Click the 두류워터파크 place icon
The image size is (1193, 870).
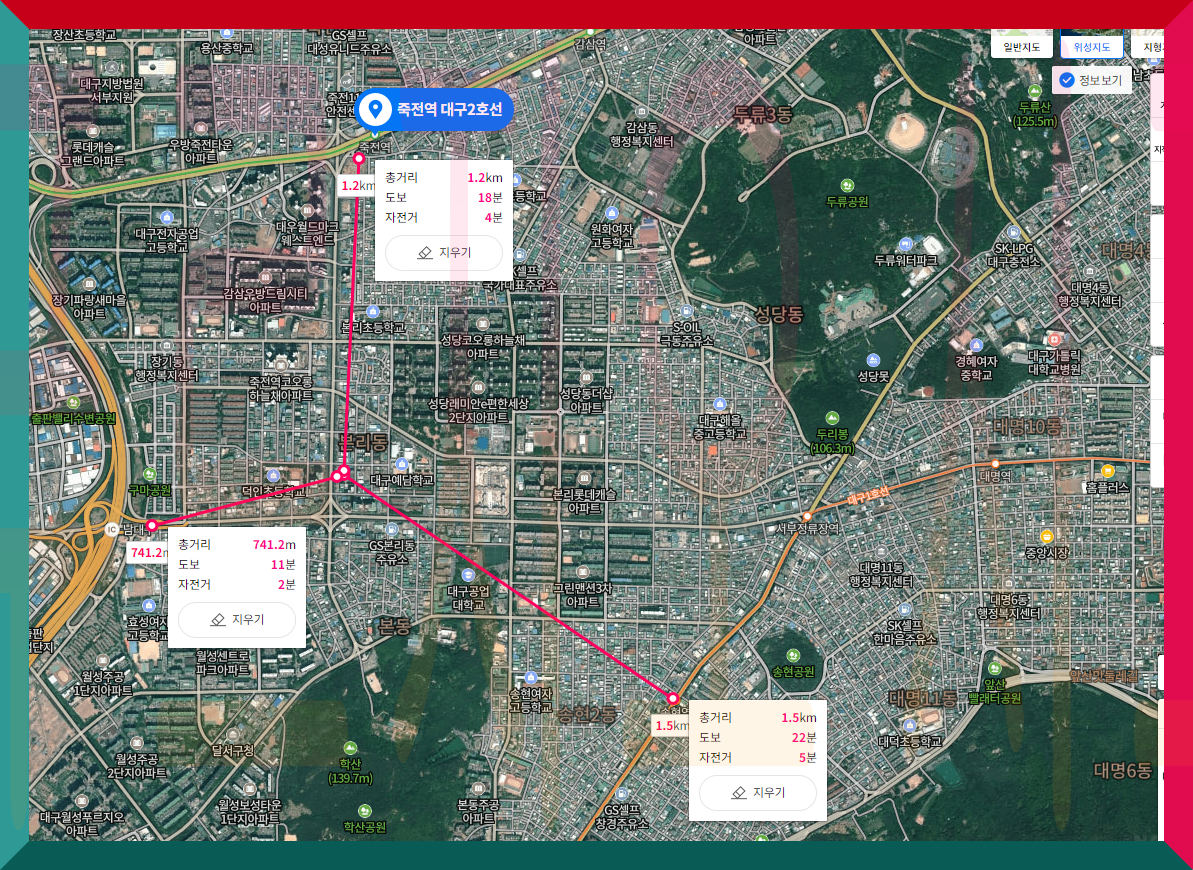coord(905,244)
